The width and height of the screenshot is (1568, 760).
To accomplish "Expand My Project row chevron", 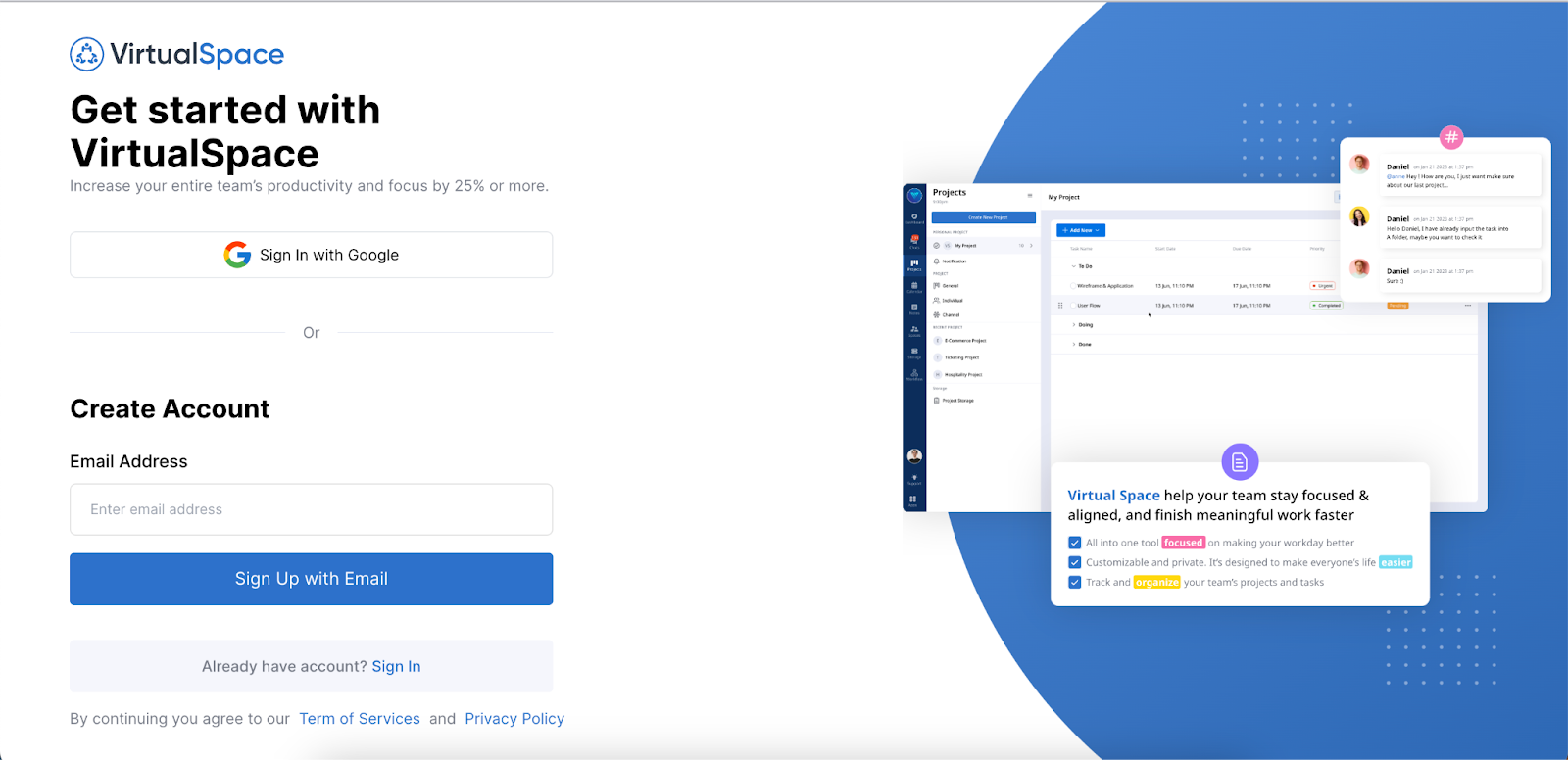I will pyautogui.click(x=1031, y=246).
